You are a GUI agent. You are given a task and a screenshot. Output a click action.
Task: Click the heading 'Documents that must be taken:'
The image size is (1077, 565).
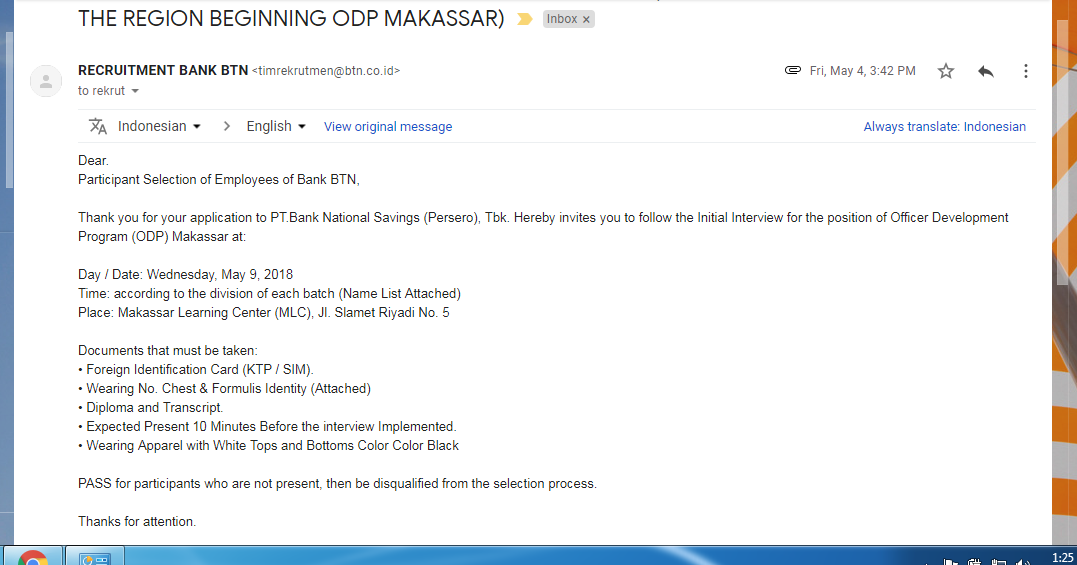168,350
